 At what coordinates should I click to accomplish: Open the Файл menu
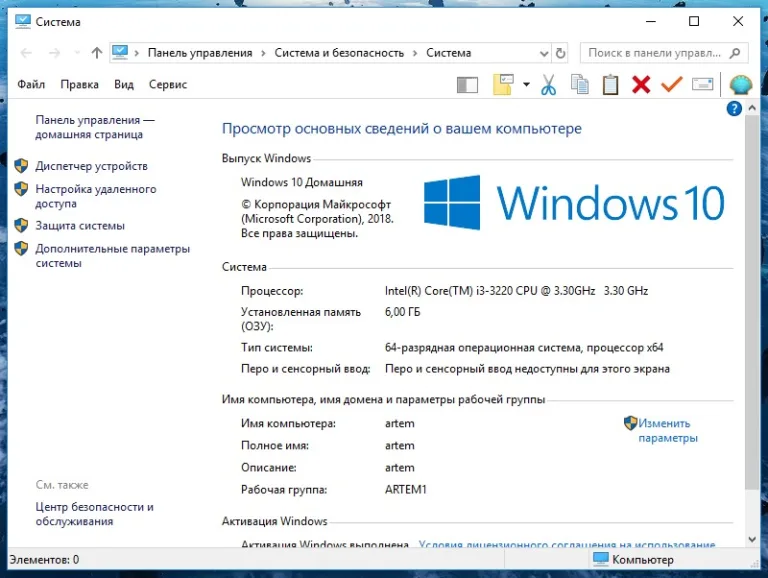[31, 84]
